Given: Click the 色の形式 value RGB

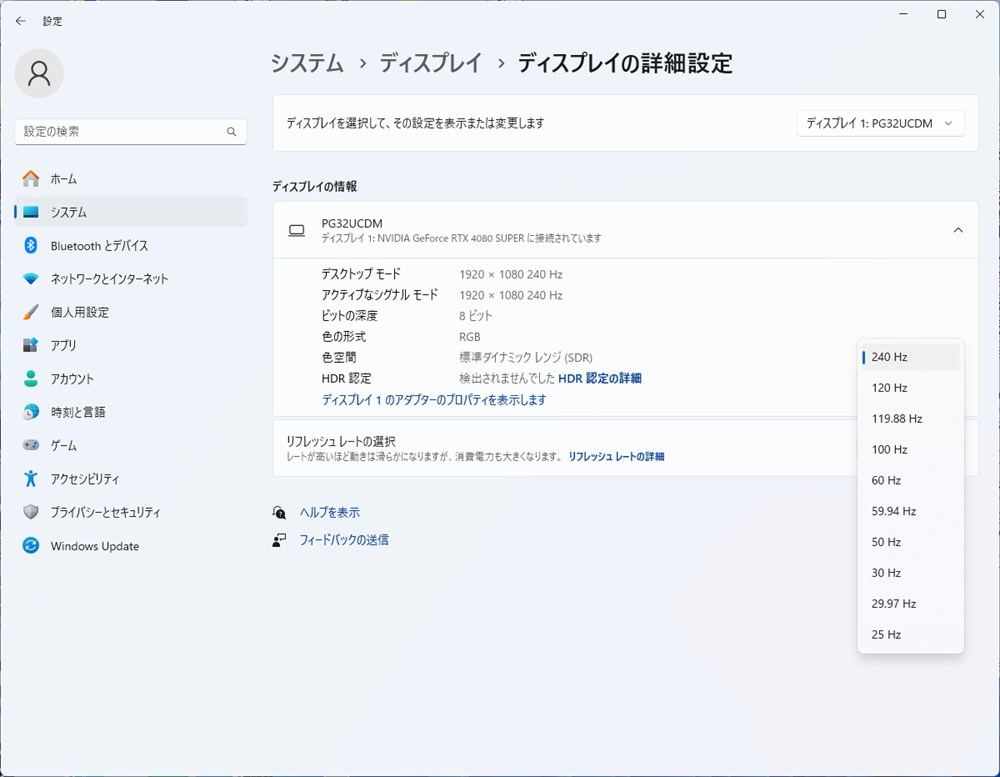Looking at the screenshot, I should tap(470, 337).
